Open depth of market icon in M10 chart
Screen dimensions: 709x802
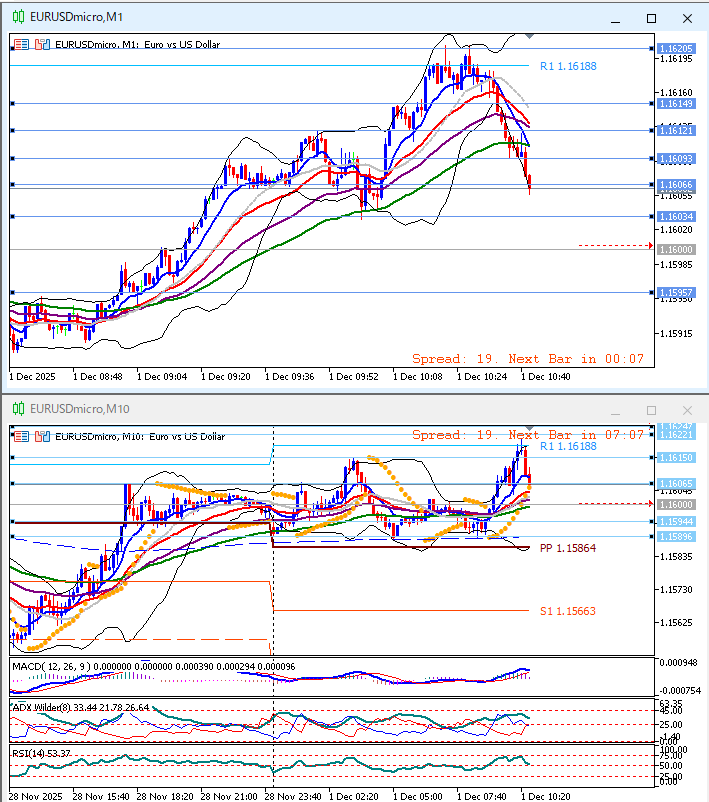(42, 436)
